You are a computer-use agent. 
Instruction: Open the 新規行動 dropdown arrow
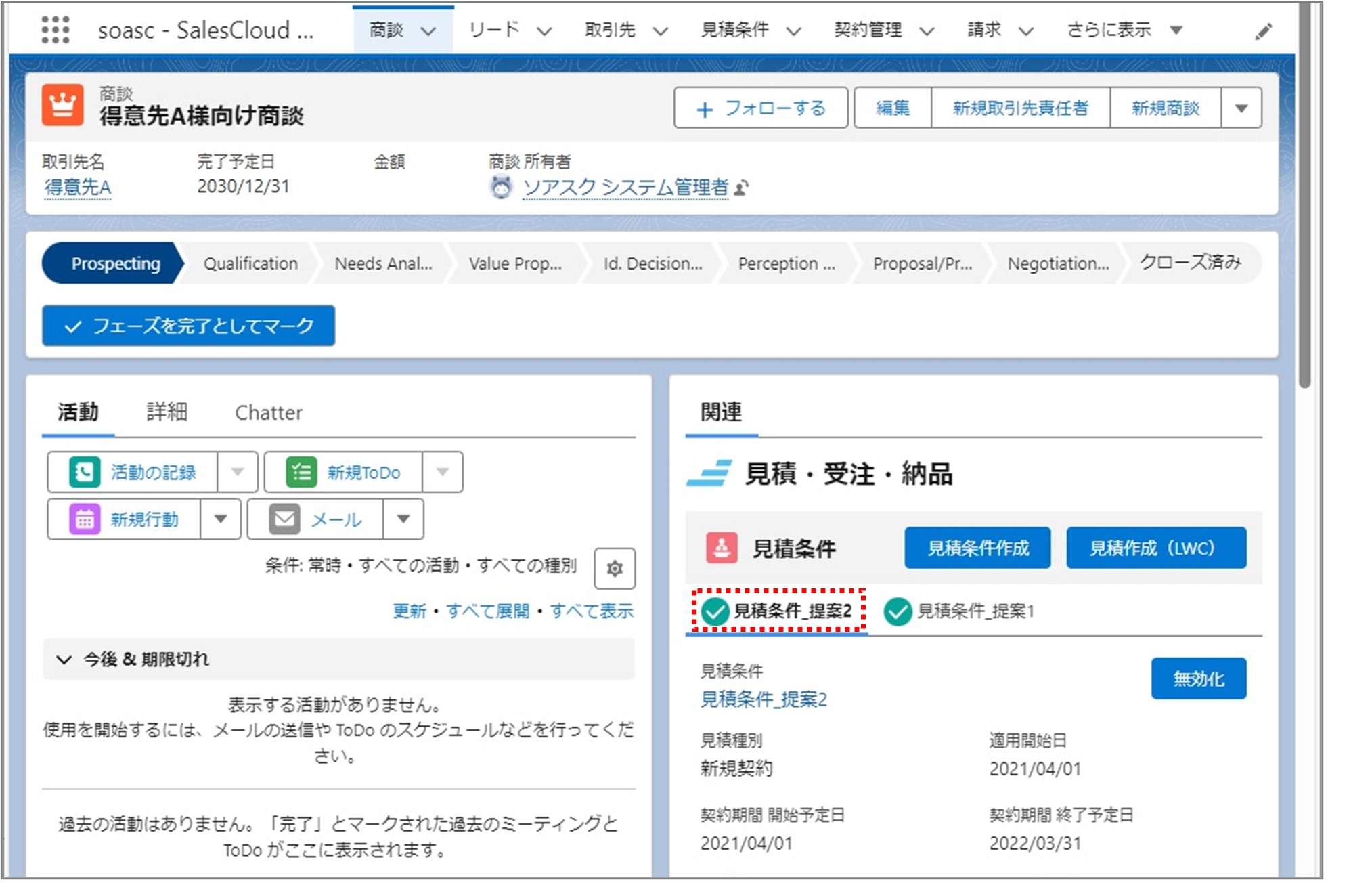(221, 519)
